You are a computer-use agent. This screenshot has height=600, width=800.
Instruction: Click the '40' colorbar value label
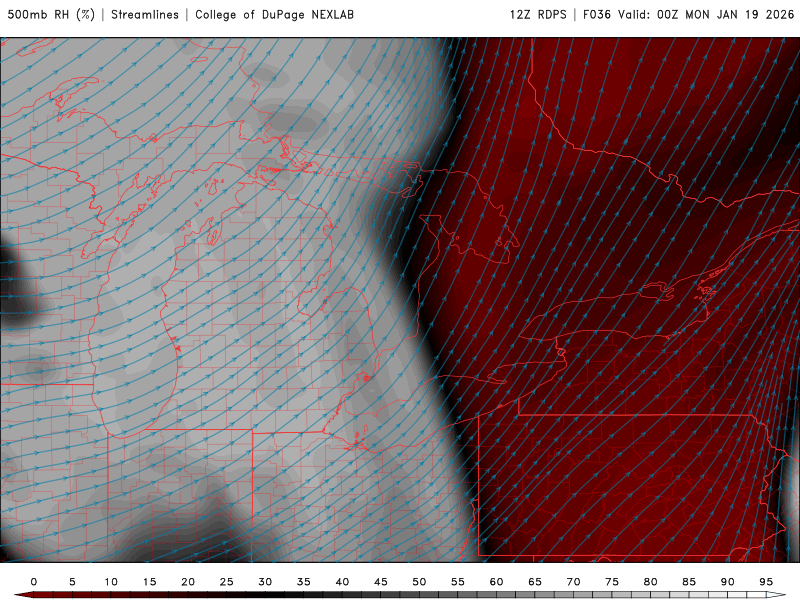(x=342, y=582)
